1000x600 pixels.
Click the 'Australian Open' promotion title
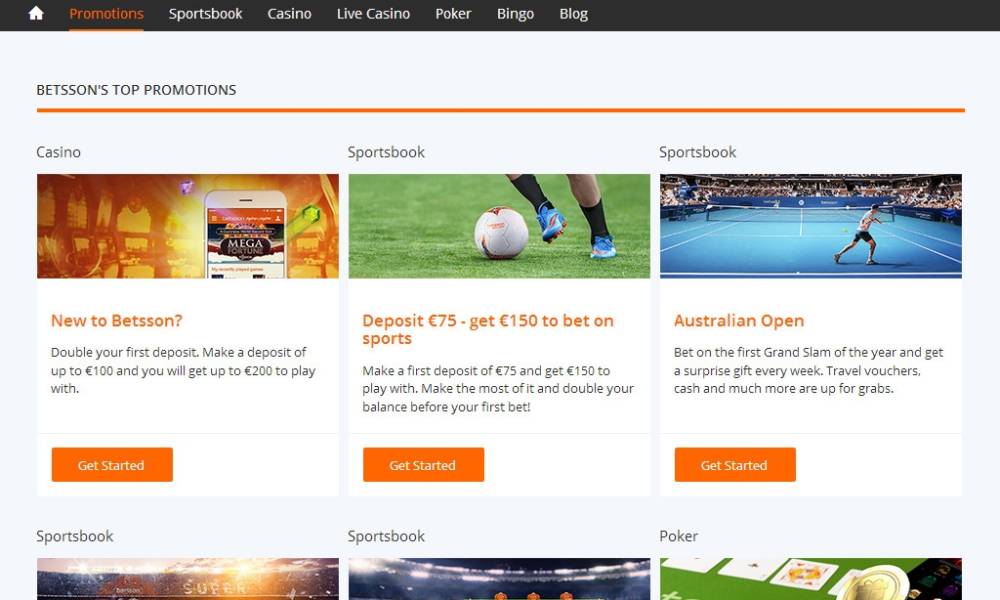click(739, 321)
